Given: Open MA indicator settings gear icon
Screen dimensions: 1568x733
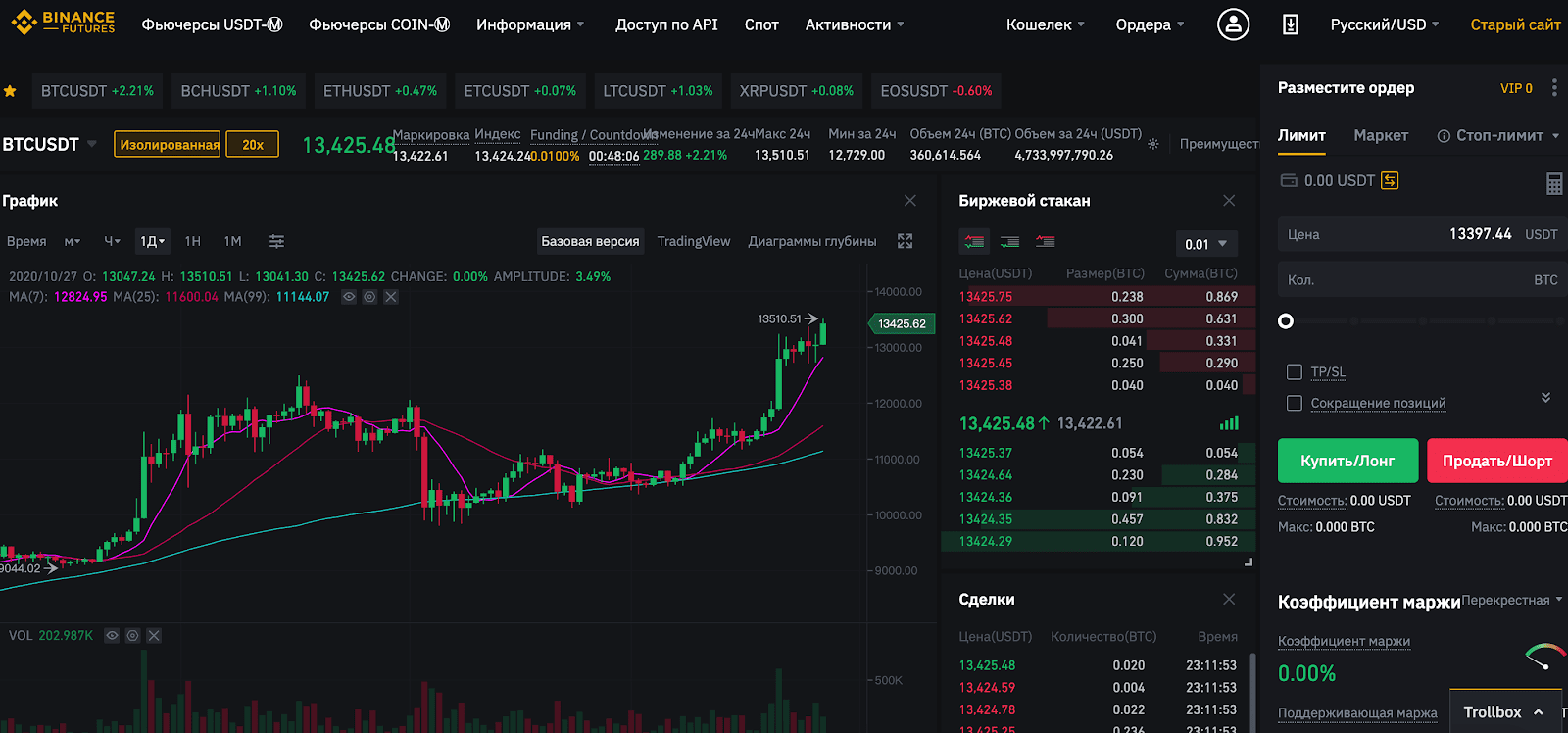Looking at the screenshot, I should click(369, 297).
